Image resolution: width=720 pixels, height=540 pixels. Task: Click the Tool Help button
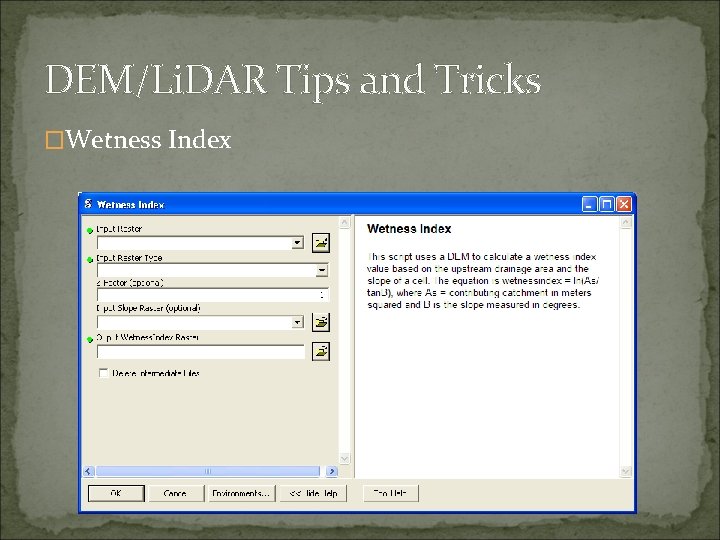coord(390,493)
